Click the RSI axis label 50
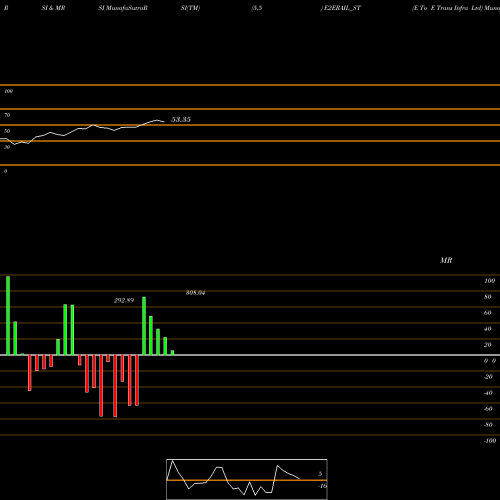This screenshot has height=500, width=500. pos(7,131)
